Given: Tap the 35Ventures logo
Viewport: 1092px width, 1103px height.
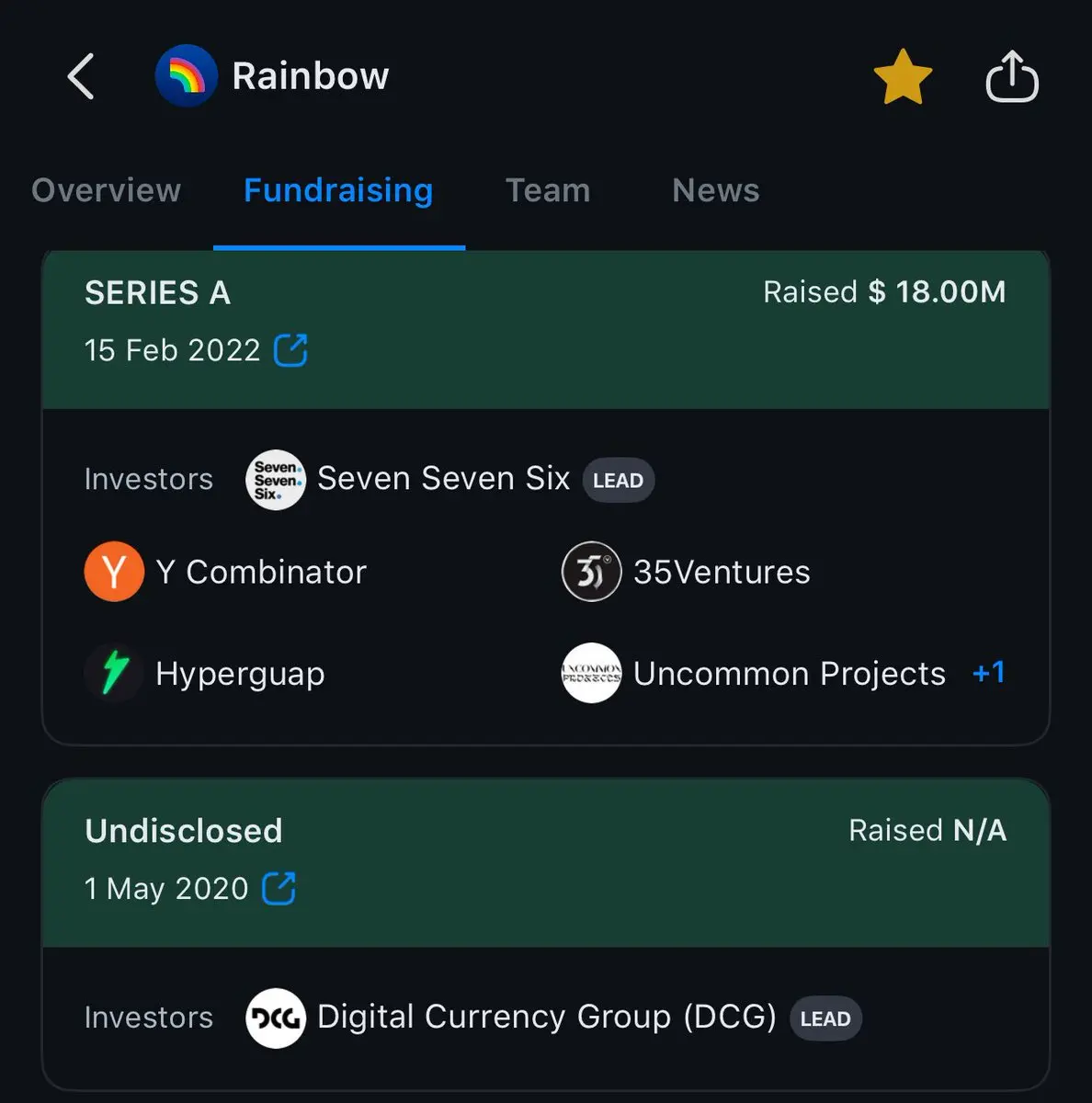Looking at the screenshot, I should (592, 572).
